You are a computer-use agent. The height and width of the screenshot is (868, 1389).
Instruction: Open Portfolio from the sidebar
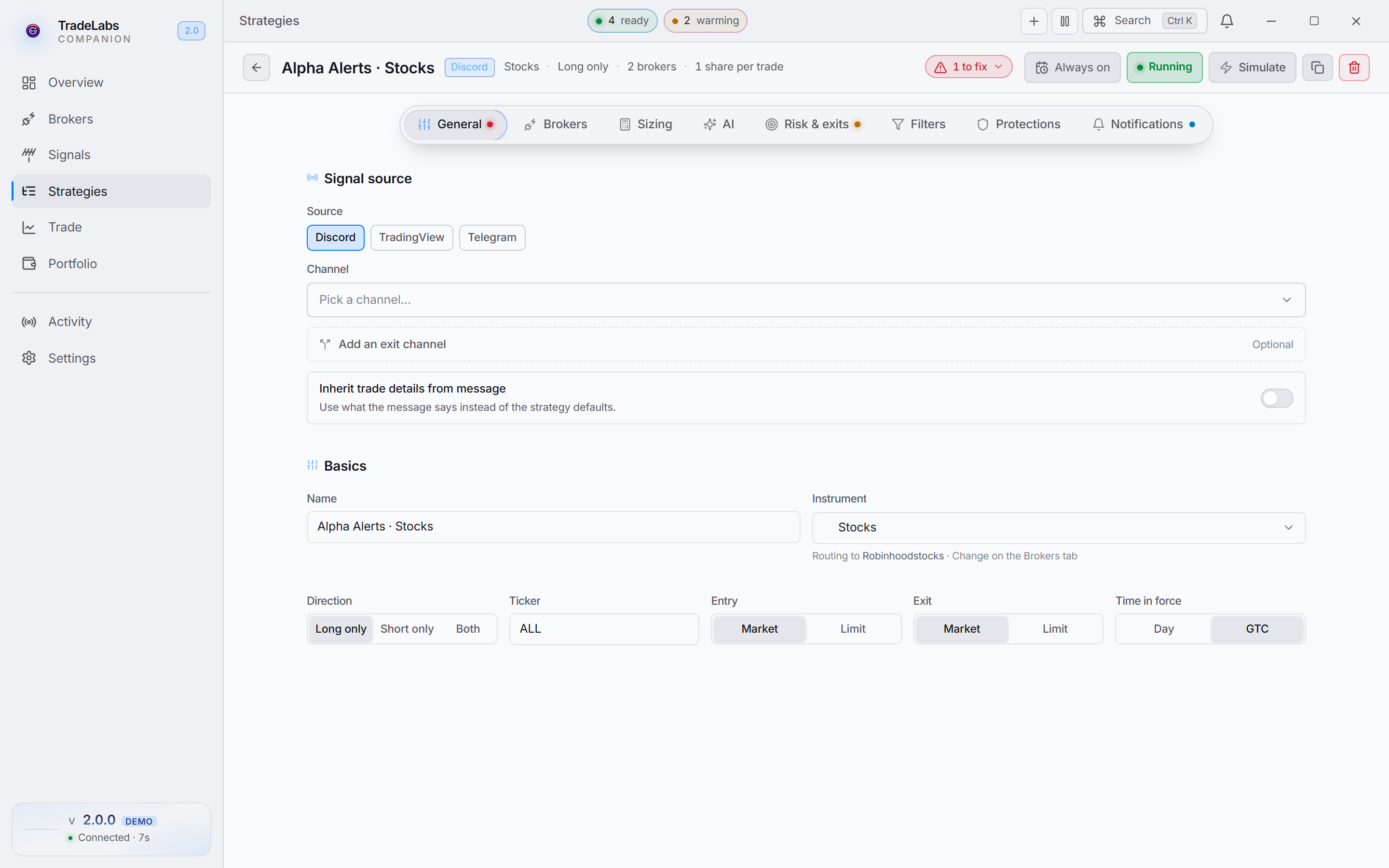(x=111, y=263)
